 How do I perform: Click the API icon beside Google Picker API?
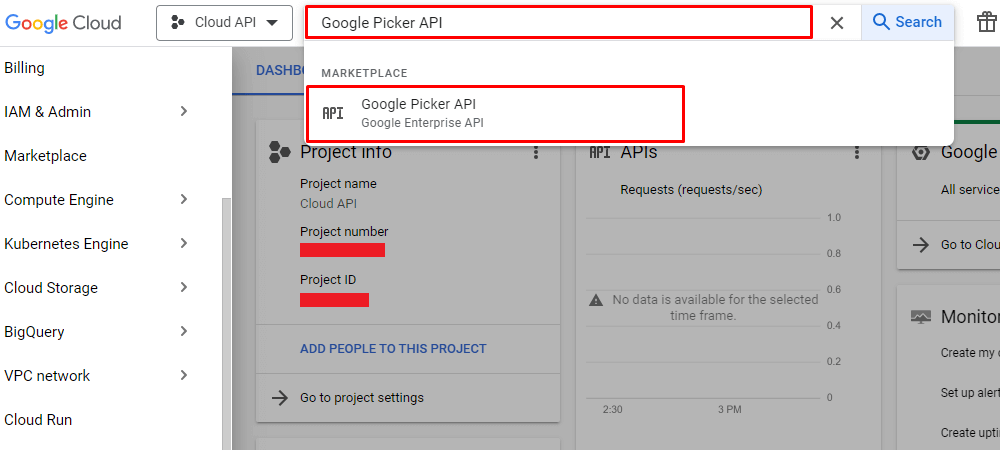click(333, 113)
